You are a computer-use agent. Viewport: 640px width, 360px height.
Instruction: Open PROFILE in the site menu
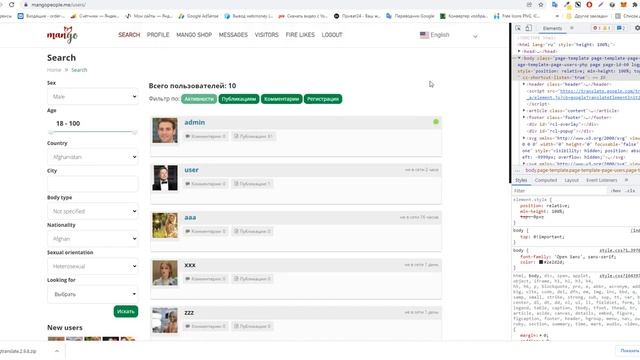[x=158, y=35]
